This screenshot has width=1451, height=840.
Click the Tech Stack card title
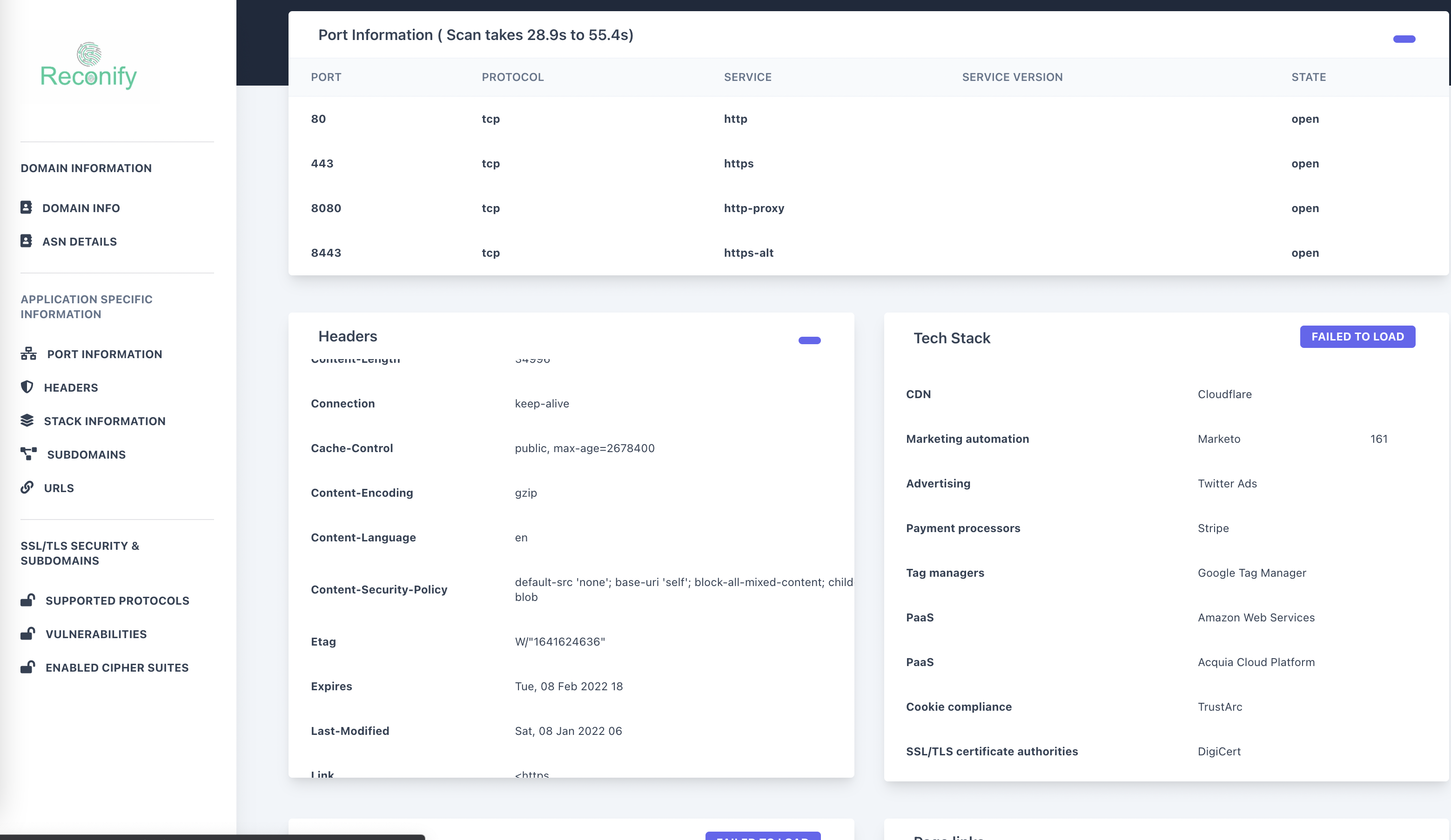click(952, 338)
